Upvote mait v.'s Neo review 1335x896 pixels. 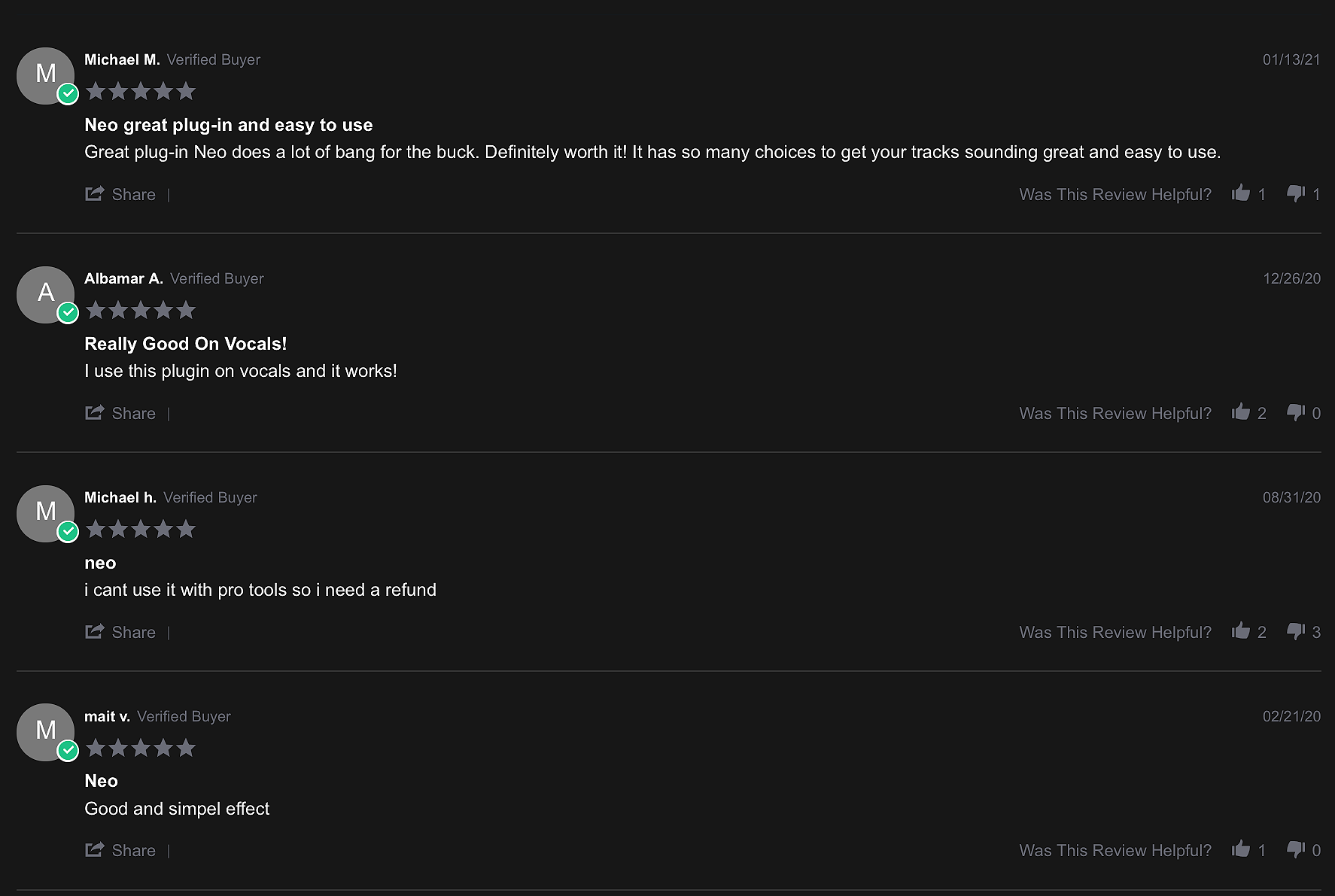click(x=1241, y=849)
